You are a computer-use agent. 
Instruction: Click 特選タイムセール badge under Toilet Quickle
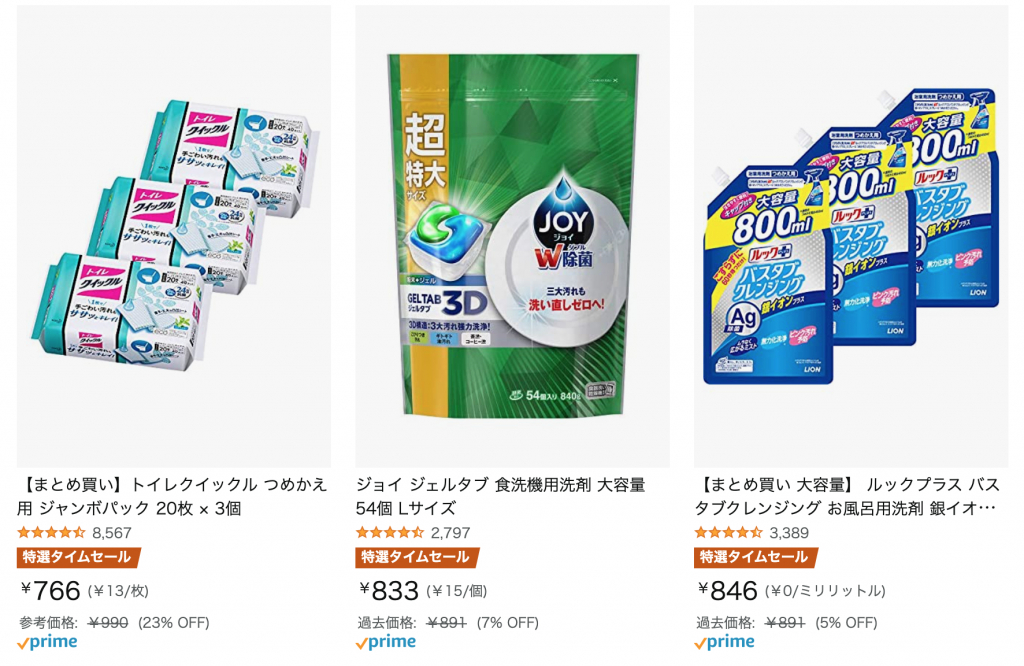[78, 558]
